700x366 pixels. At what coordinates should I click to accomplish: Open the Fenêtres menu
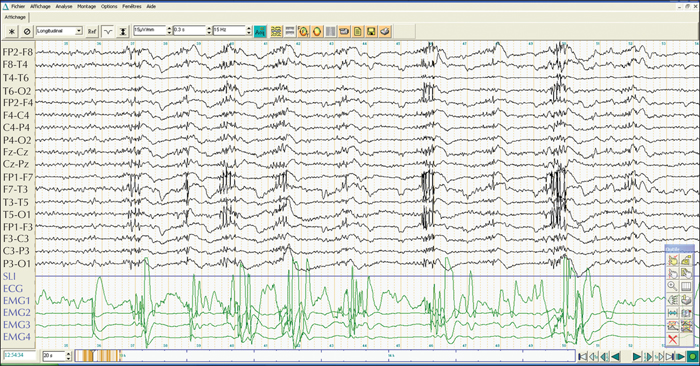132,6
